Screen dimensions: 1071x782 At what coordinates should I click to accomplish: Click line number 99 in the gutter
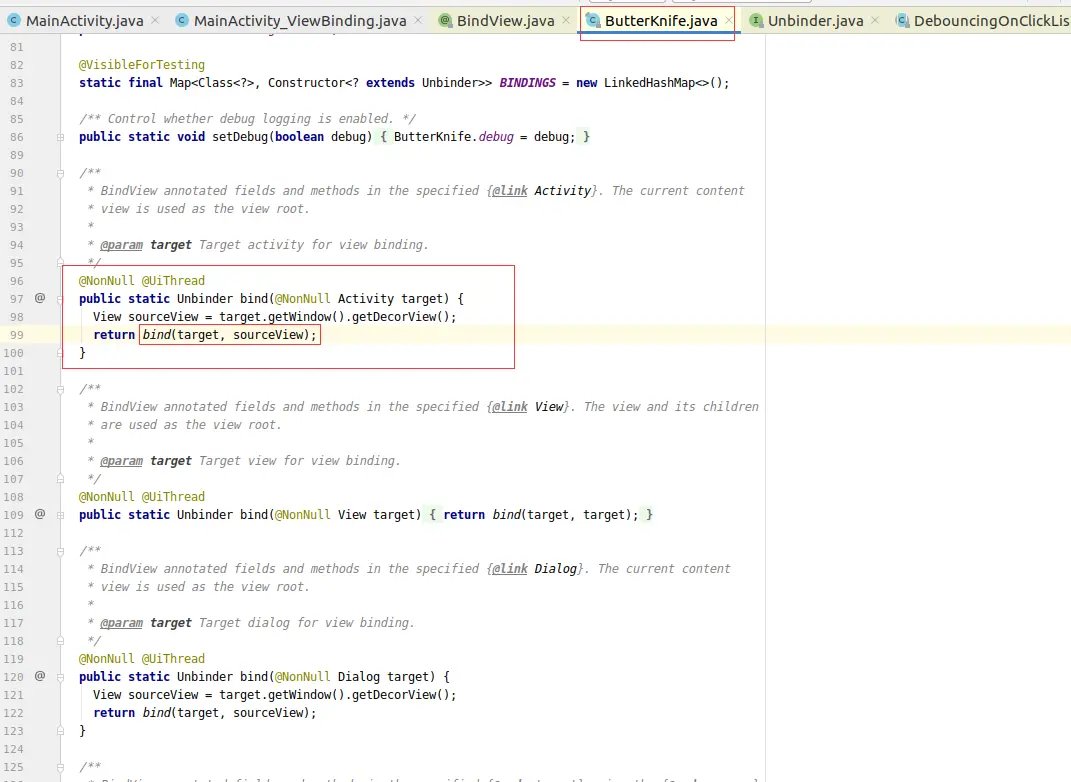pyautogui.click(x=16, y=335)
